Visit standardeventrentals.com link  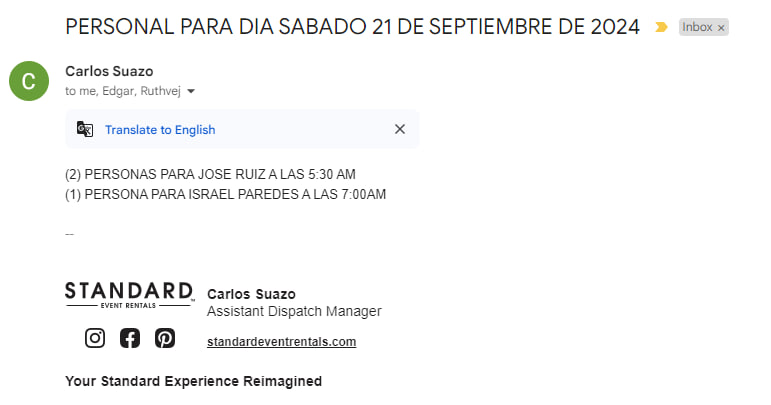(281, 342)
